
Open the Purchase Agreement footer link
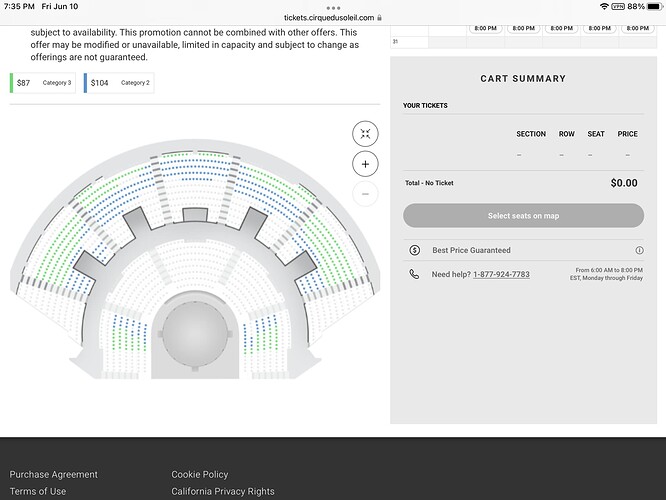(x=54, y=474)
